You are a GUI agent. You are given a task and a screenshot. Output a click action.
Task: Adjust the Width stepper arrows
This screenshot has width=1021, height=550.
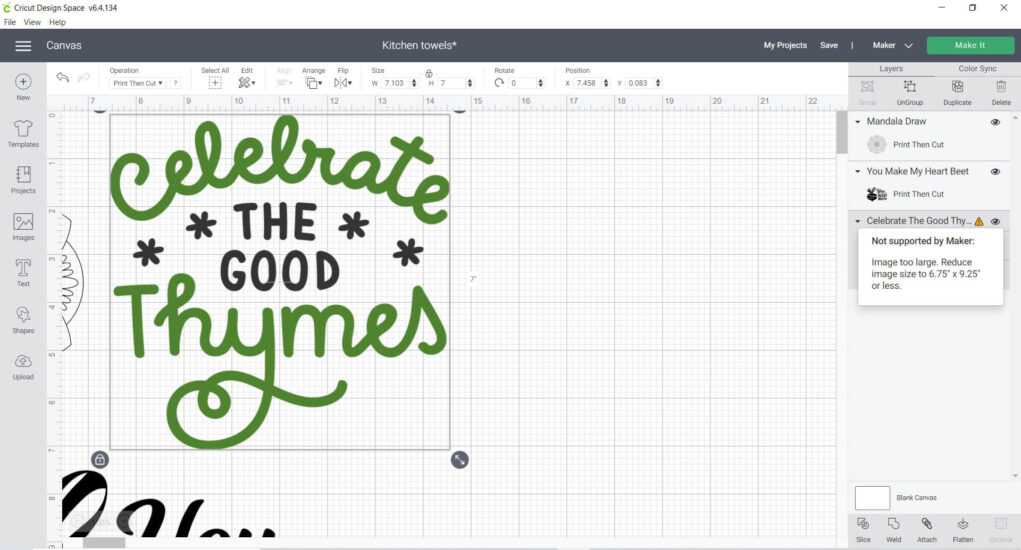(x=414, y=83)
